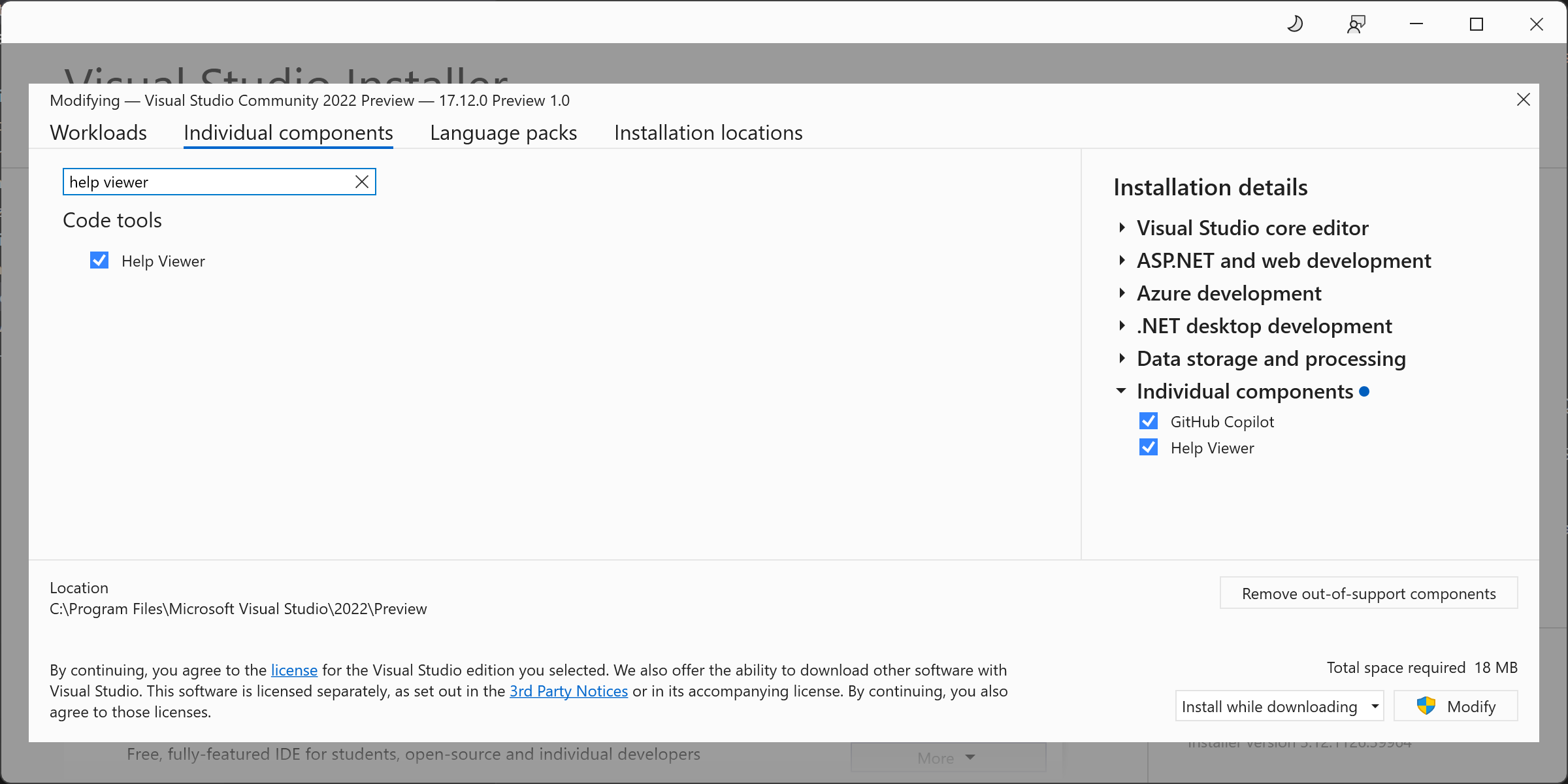Toggle the GitHub Copilot checkbox
This screenshot has height=784, width=1568.
(x=1149, y=421)
